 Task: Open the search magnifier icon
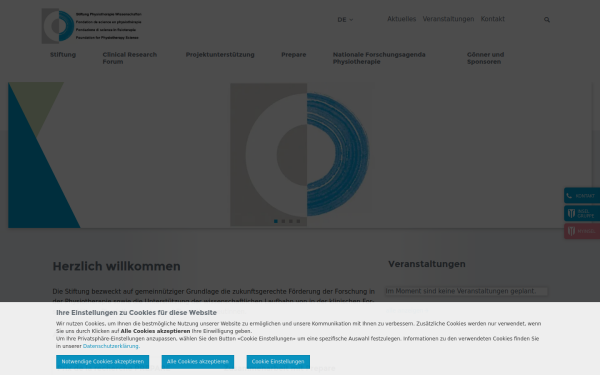tap(547, 20)
